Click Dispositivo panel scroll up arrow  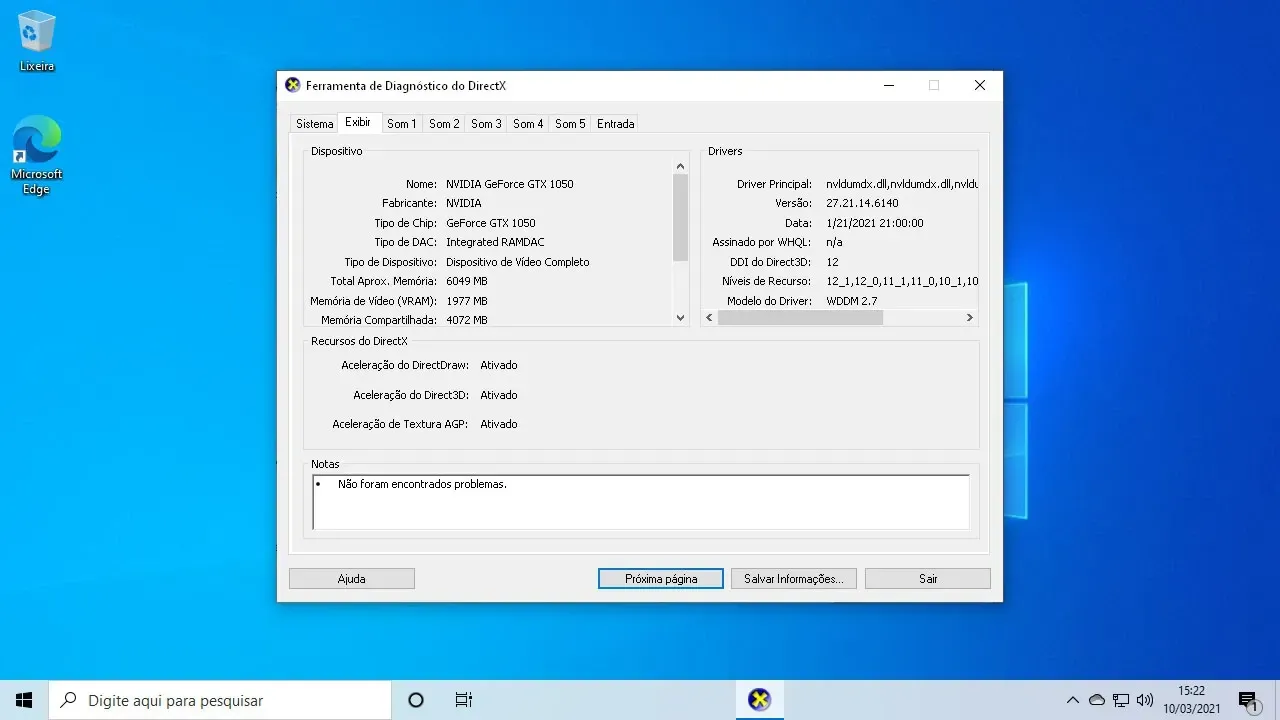681,166
